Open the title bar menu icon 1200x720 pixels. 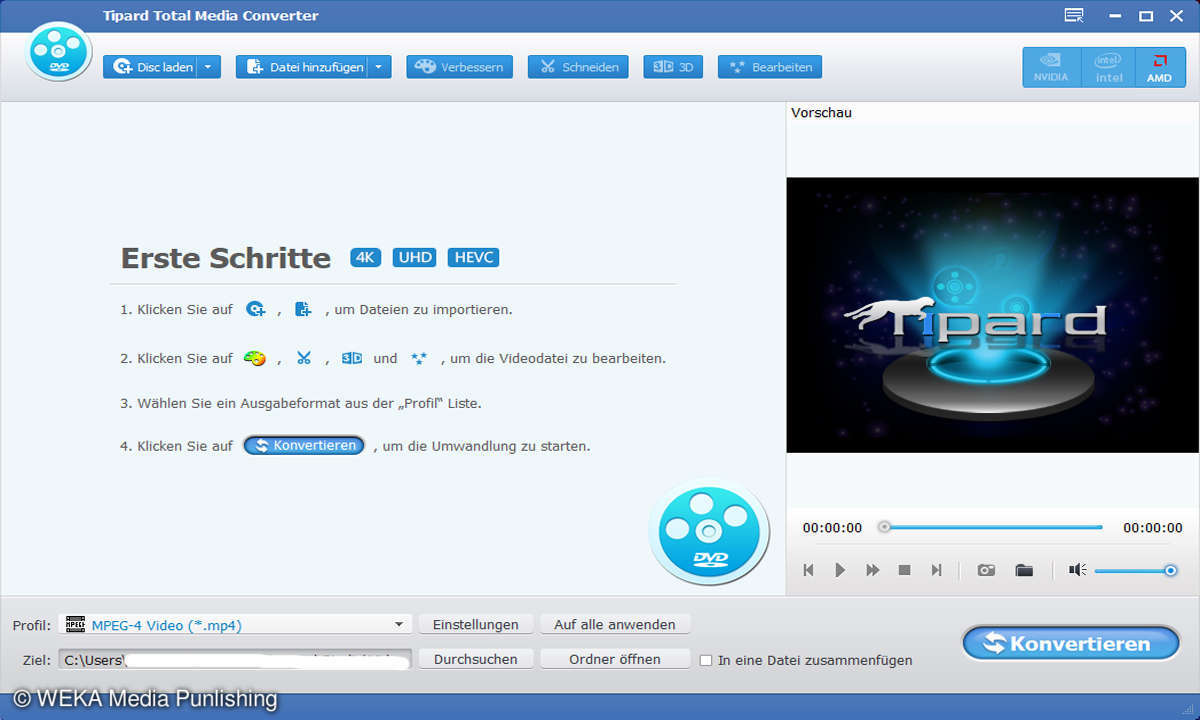click(1075, 15)
